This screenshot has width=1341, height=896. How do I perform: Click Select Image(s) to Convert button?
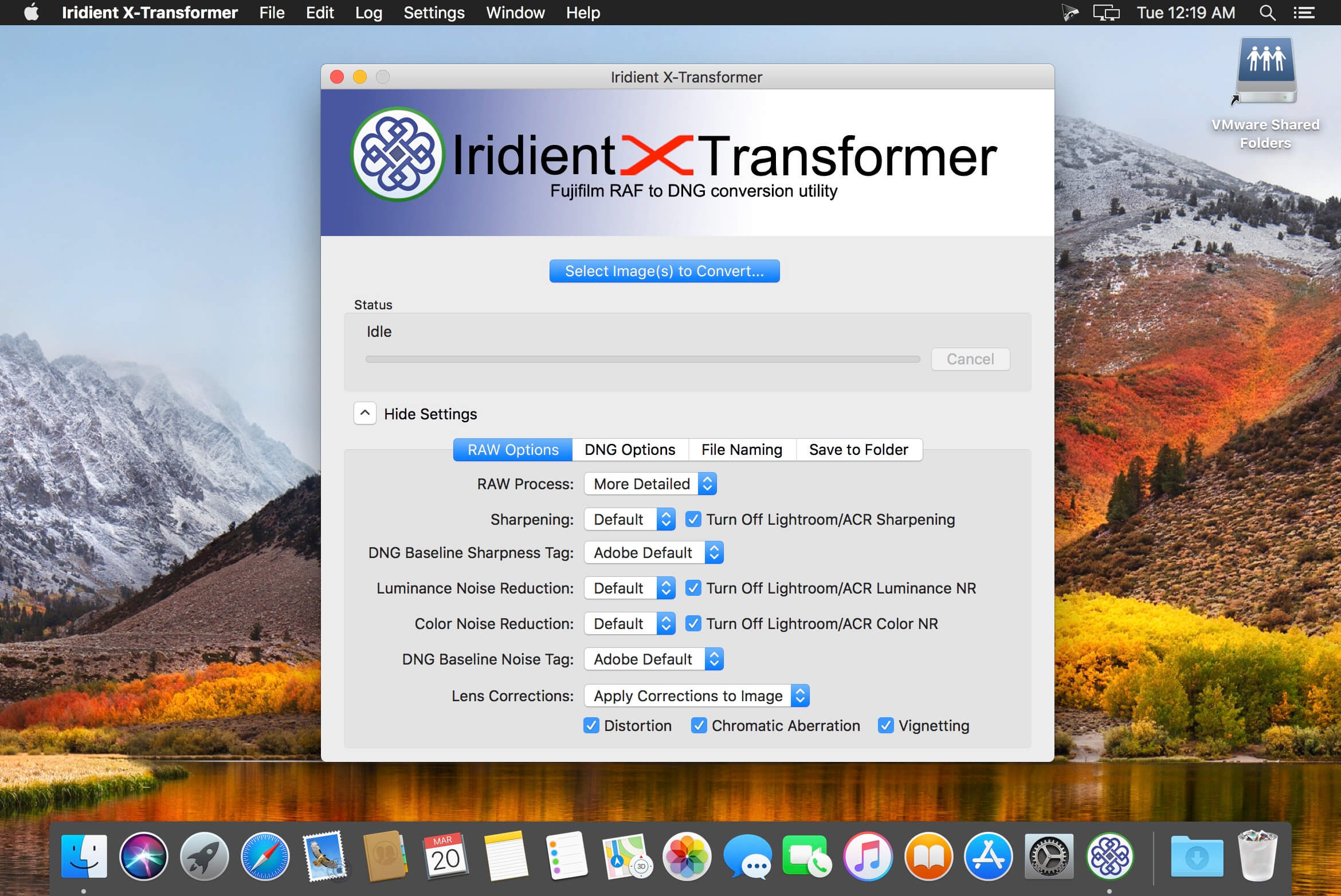[664, 271]
